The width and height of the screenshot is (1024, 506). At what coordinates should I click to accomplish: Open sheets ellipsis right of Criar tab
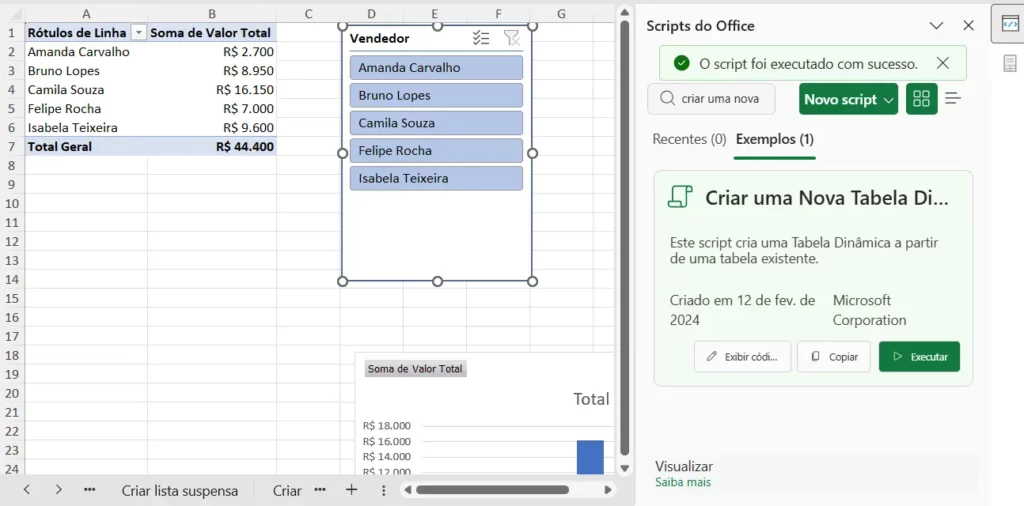click(319, 490)
